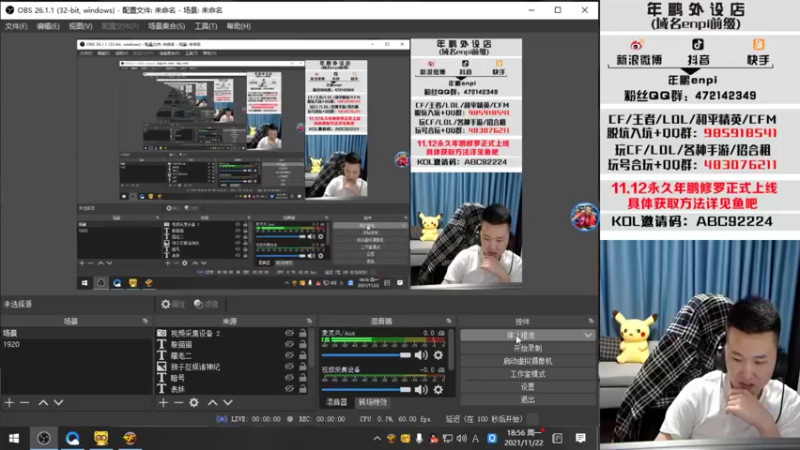This screenshot has height=450, width=800.
Task: Open source properties via the Sources gear icon
Action: click(x=194, y=403)
